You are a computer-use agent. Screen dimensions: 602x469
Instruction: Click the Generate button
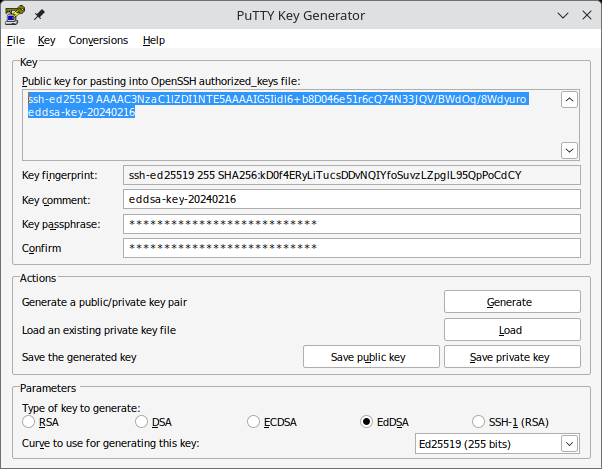[x=512, y=302]
